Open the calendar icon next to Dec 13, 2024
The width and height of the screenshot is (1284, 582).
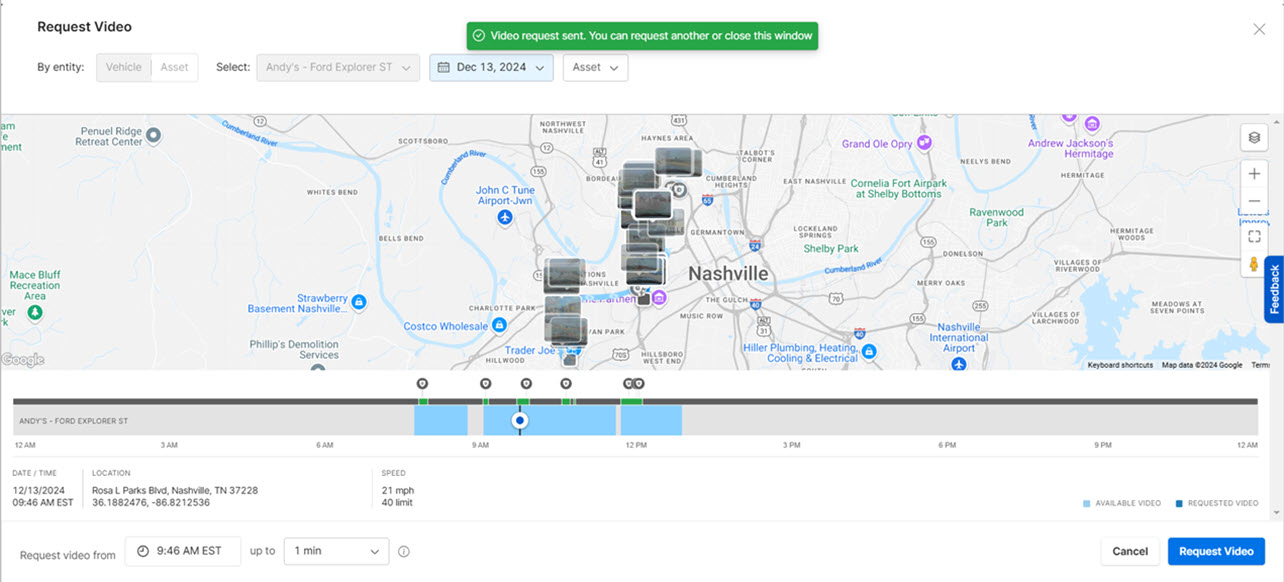pos(442,67)
